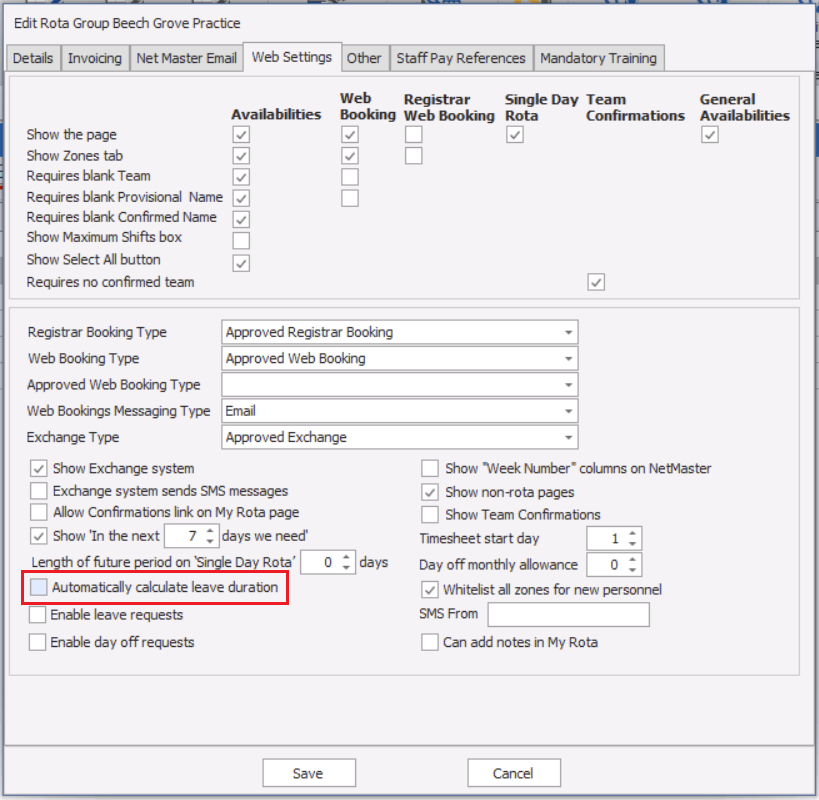Open the Mandatory Training tab
819x800 pixels.
598,58
